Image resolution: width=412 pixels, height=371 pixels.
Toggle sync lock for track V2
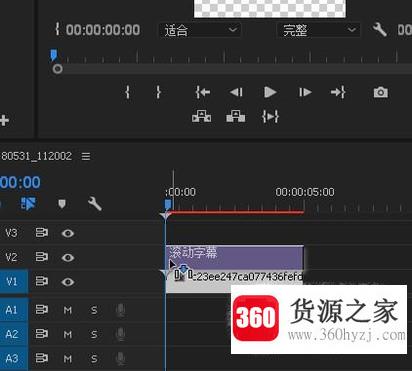[x=42, y=257]
